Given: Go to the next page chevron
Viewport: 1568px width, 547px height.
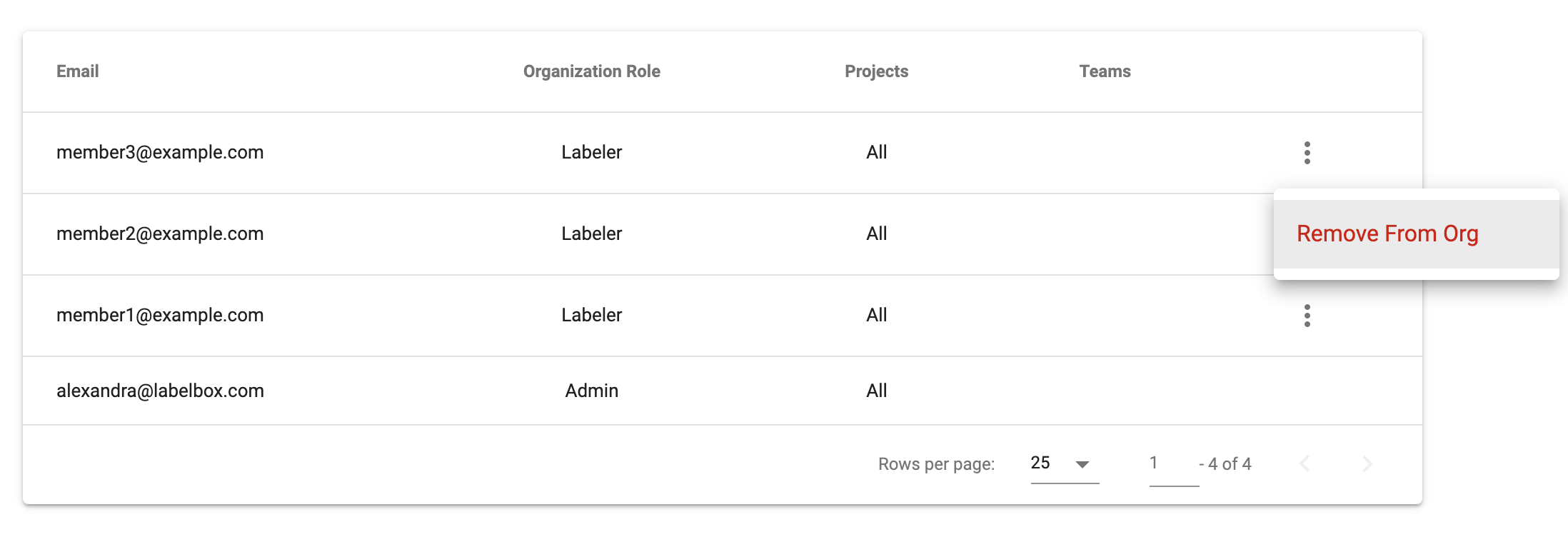Looking at the screenshot, I should 1367,464.
